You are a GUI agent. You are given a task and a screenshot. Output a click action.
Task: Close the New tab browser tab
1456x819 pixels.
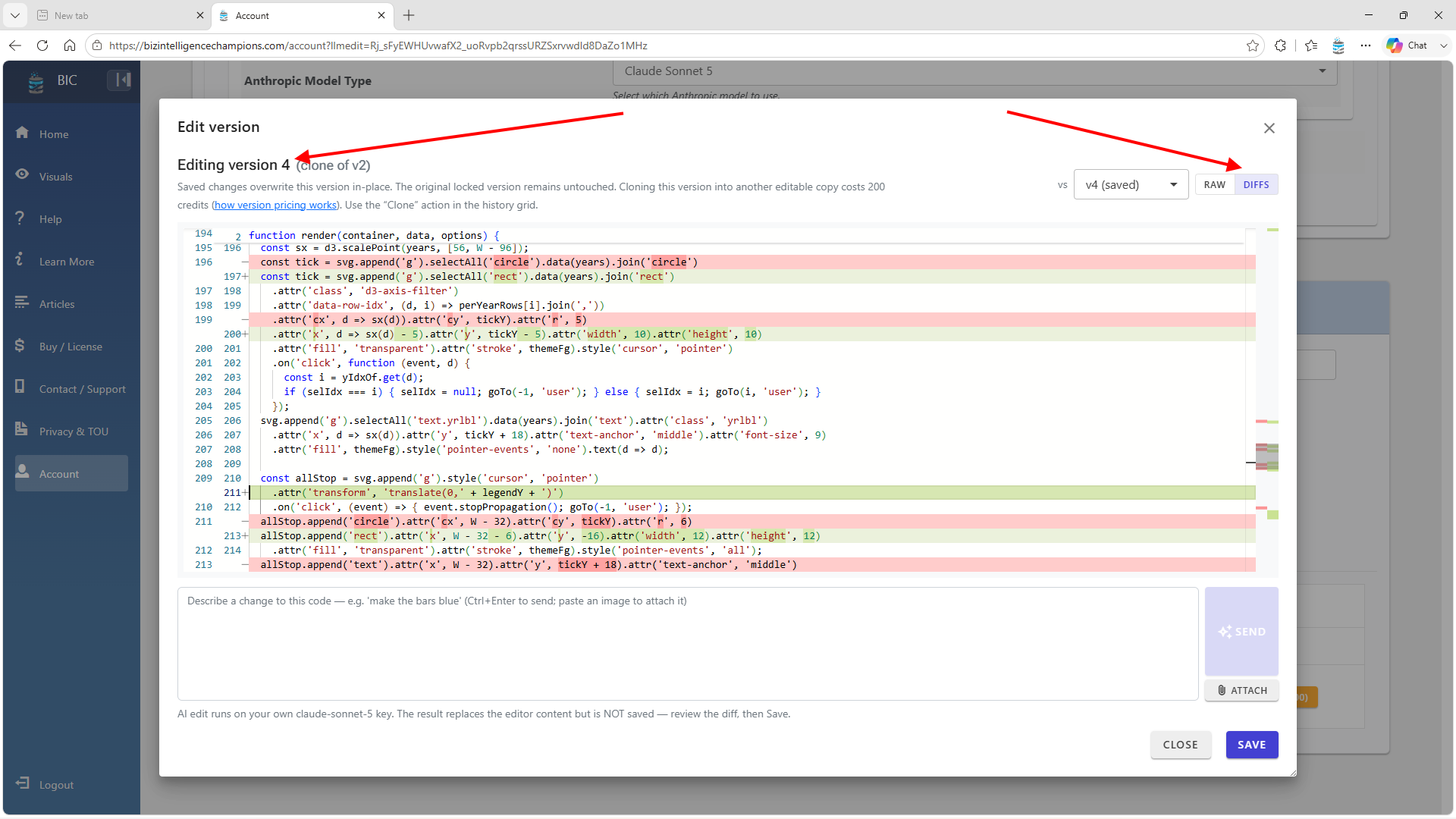pos(200,15)
